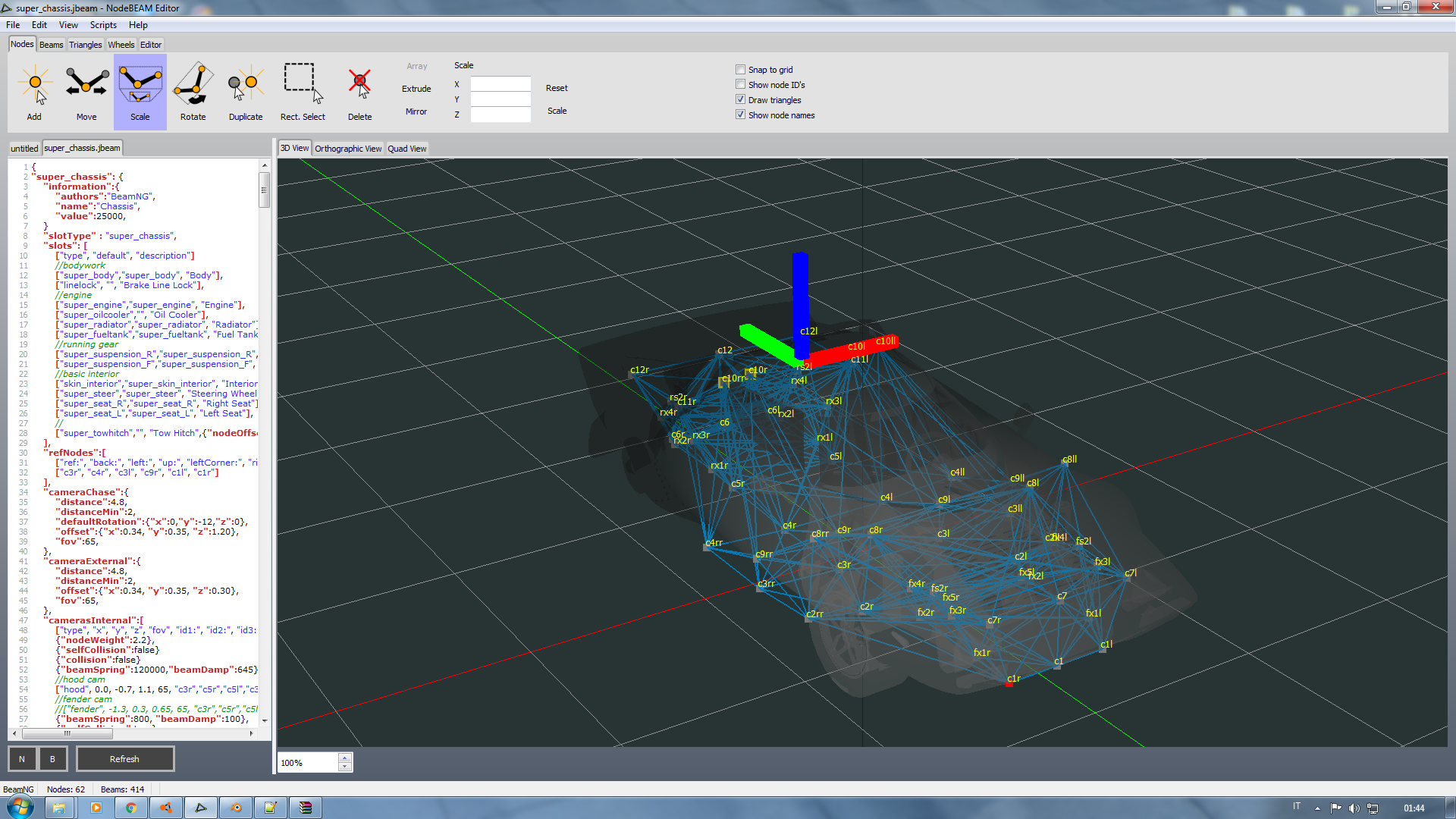The image size is (1456, 819).
Task: Switch to the Editor tab
Action: (151, 45)
